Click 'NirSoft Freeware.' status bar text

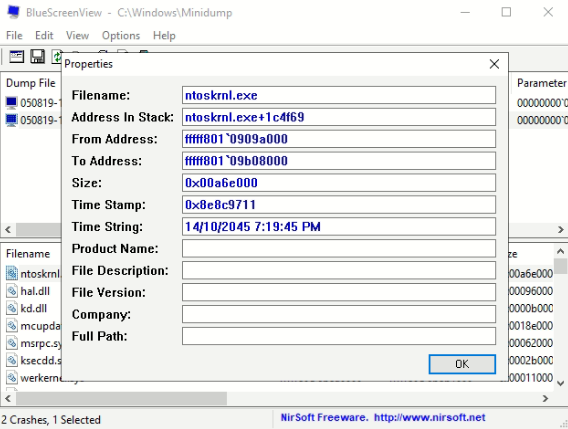click(x=324, y=417)
